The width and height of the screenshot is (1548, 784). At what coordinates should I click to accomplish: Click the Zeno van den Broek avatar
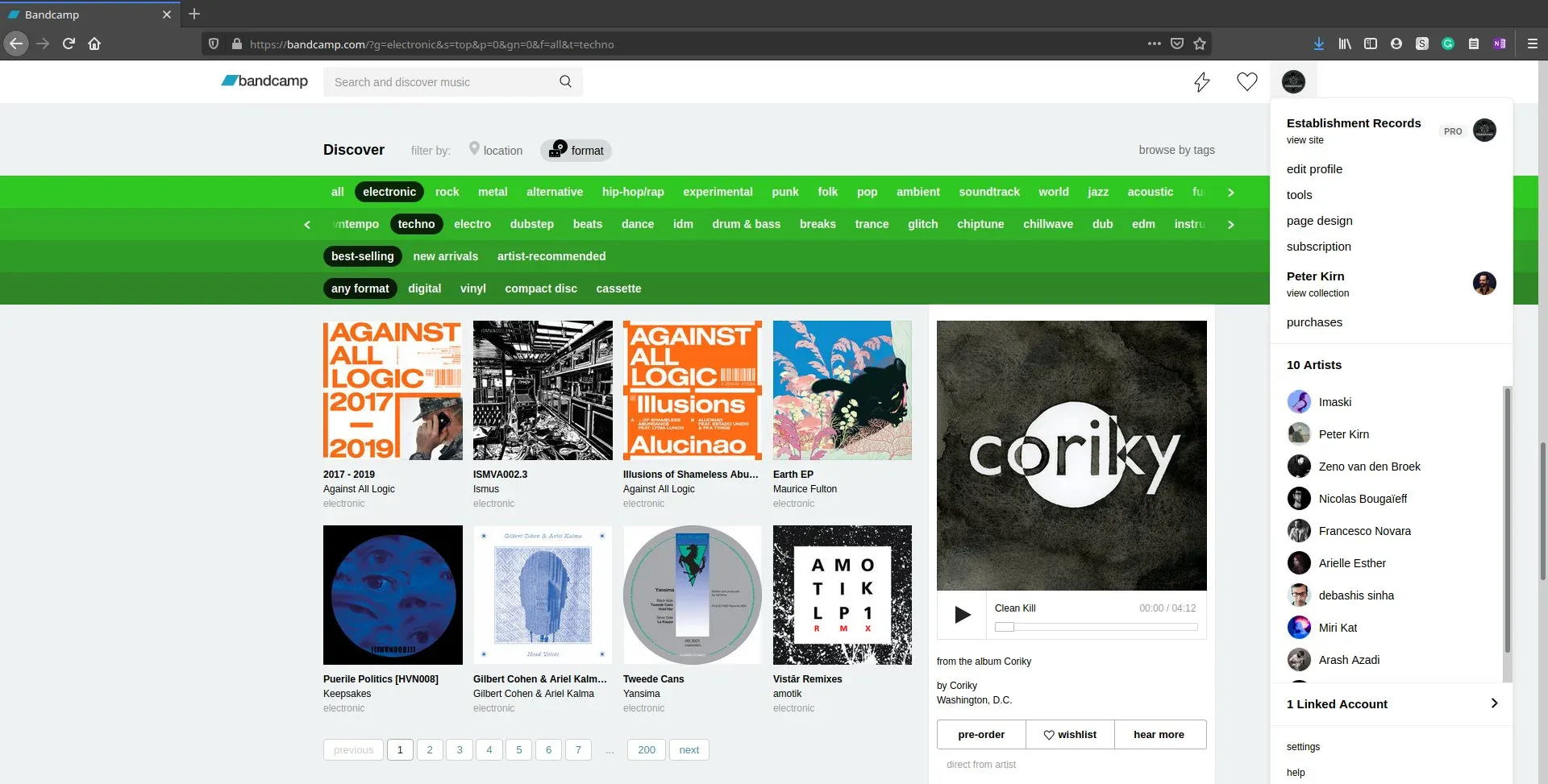click(x=1299, y=466)
